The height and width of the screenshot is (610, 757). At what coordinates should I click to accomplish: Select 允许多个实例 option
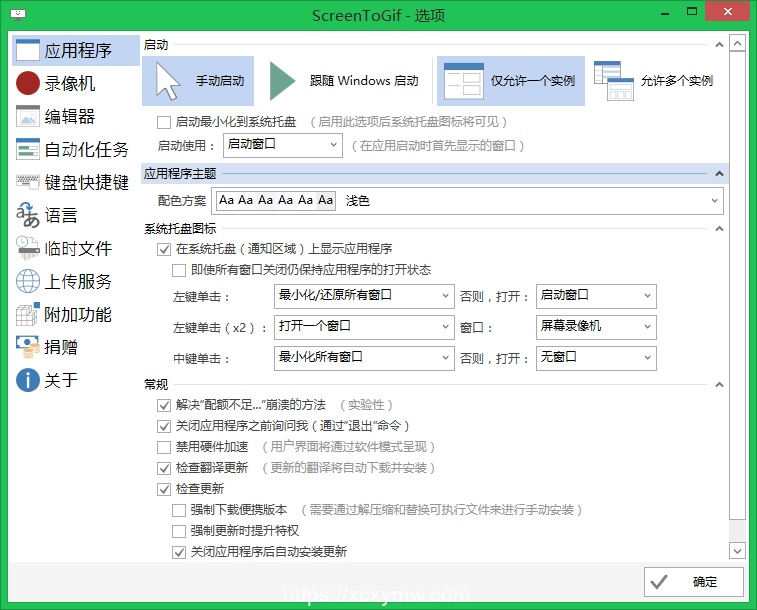click(x=654, y=81)
